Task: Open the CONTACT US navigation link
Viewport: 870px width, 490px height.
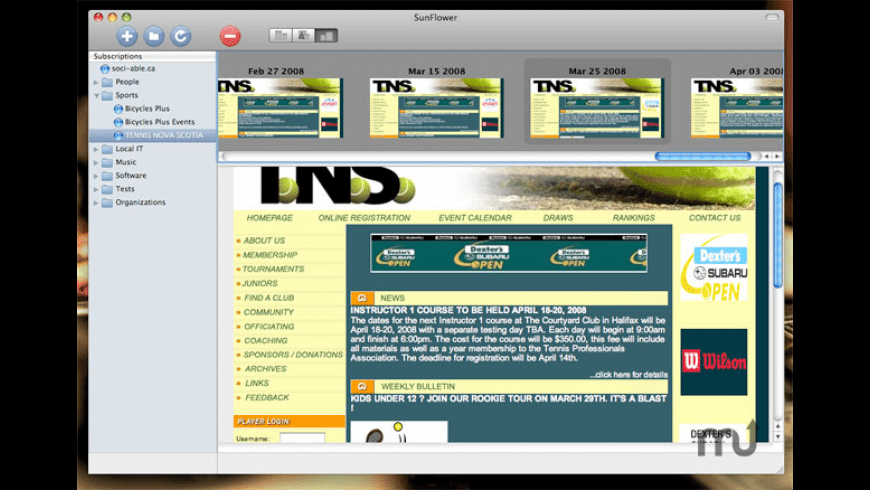Action: pyautogui.click(x=715, y=218)
